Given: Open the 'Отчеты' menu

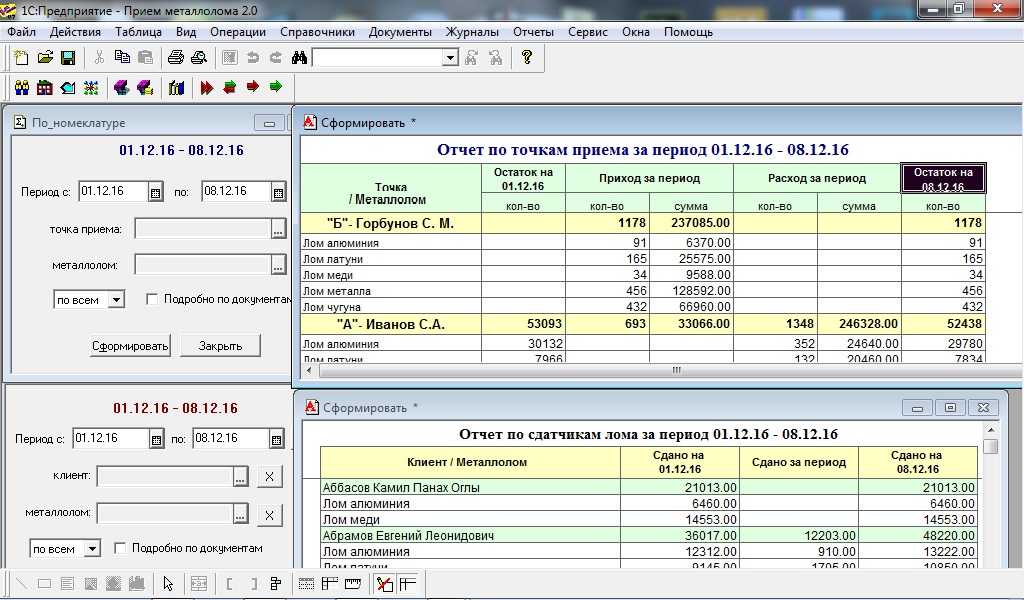Looking at the screenshot, I should pos(533,32).
